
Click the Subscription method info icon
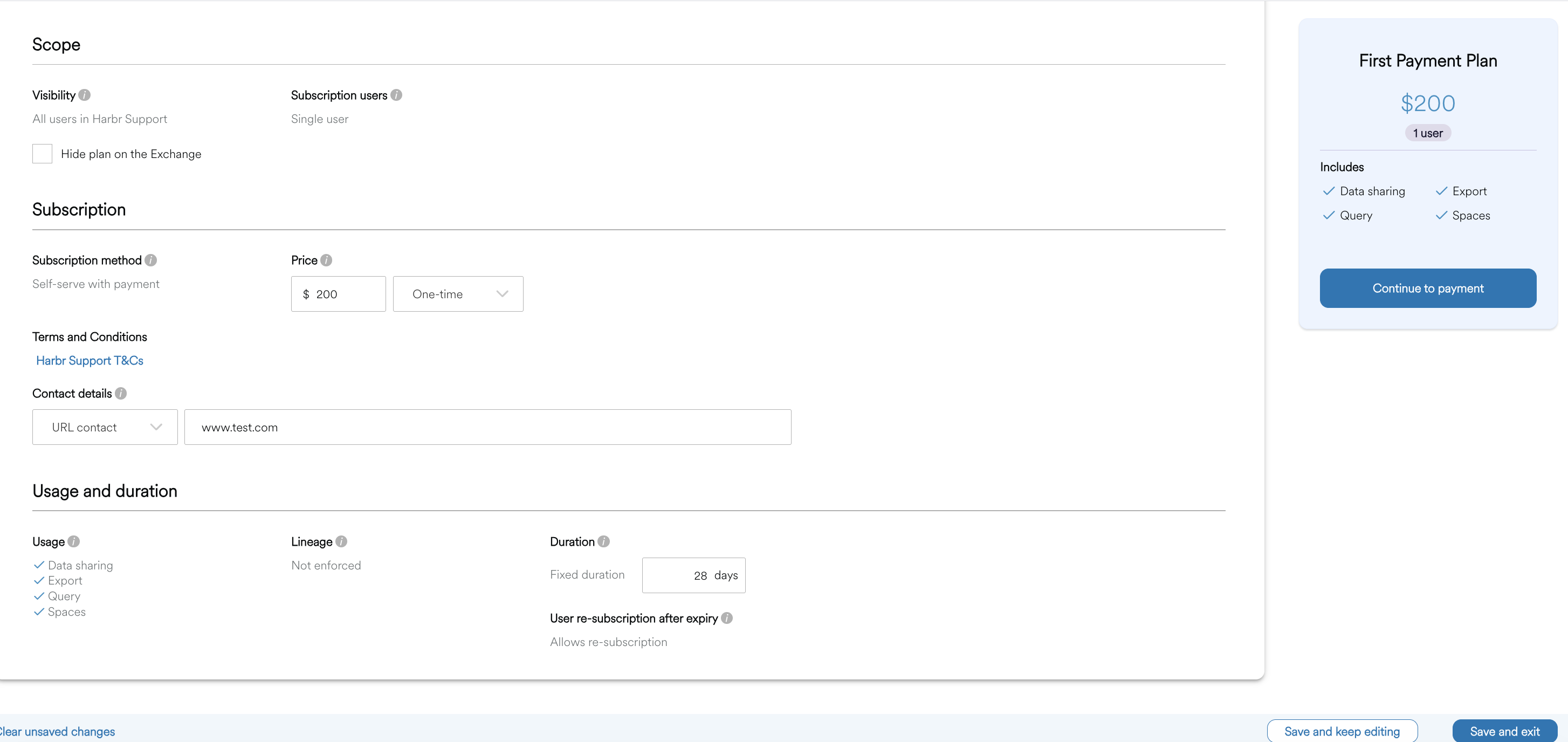[151, 260]
